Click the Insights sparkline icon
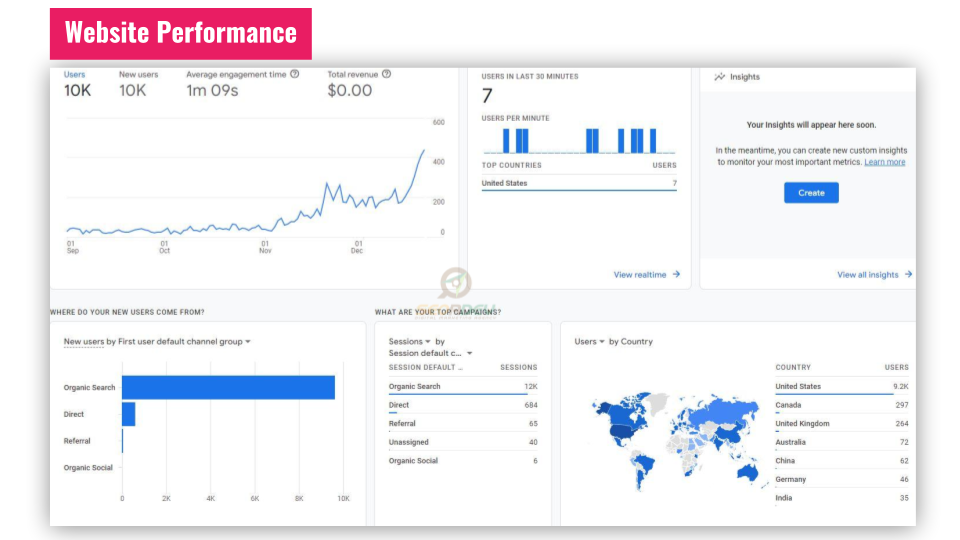 pos(719,77)
